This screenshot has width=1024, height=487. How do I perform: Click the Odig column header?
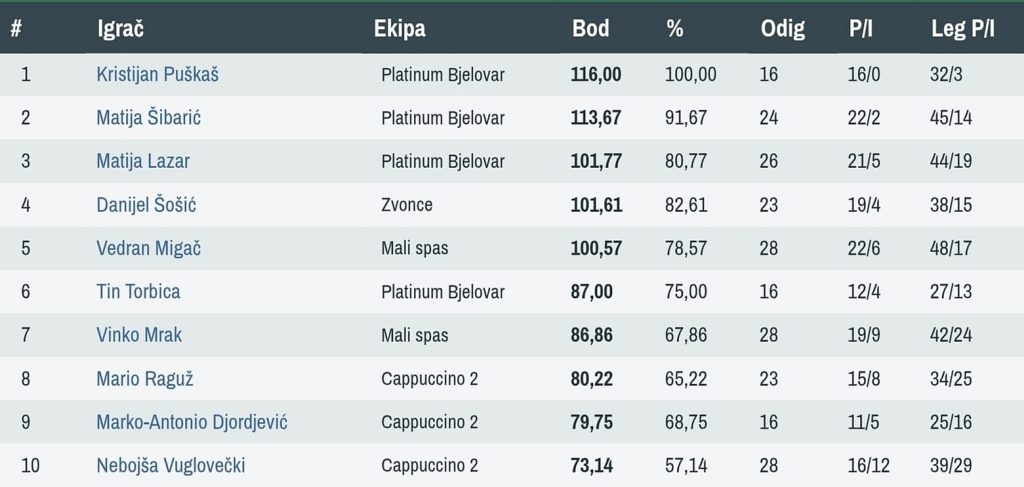[782, 28]
